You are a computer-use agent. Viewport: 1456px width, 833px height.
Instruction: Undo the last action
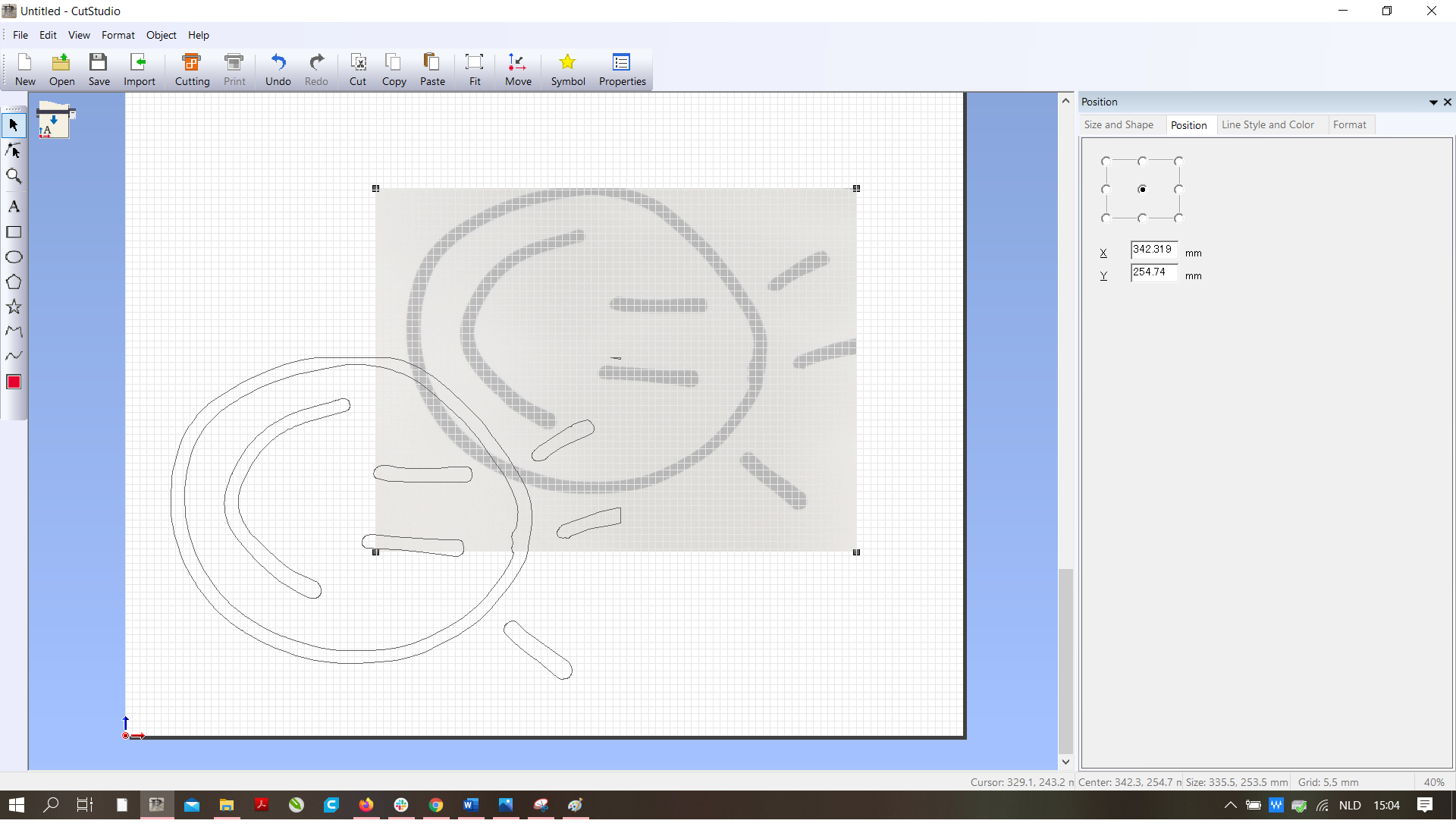(278, 70)
